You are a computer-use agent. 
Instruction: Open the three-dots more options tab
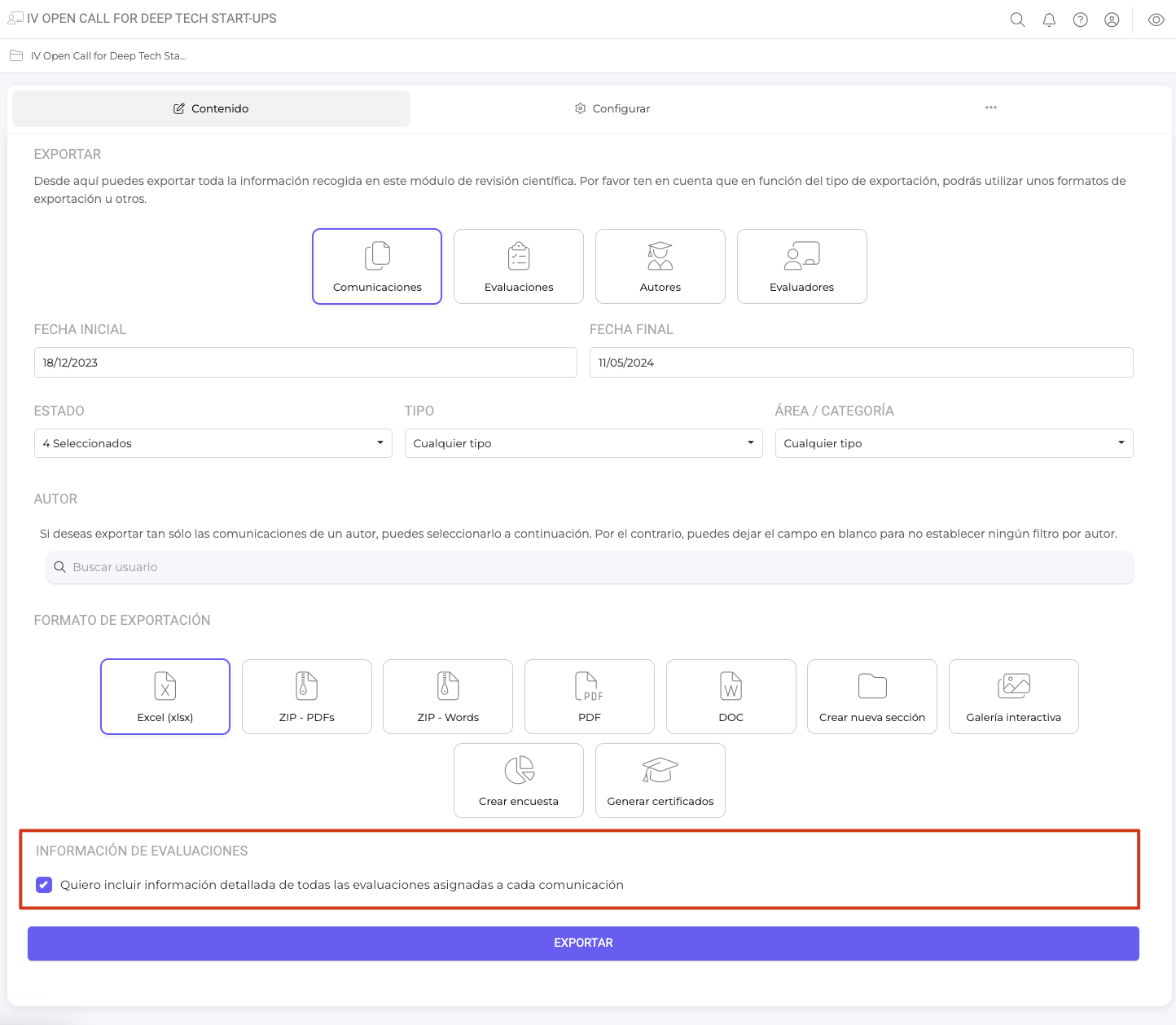tap(991, 108)
